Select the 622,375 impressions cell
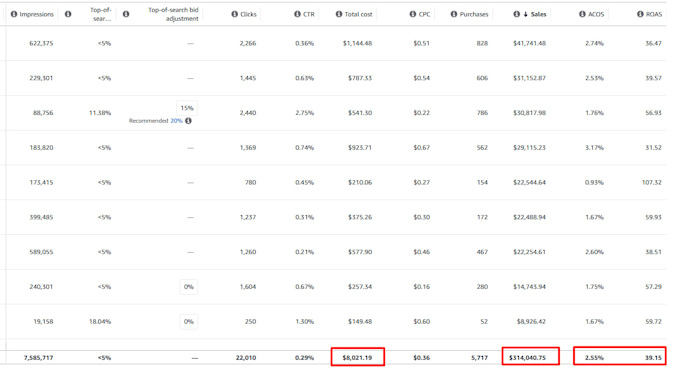 coord(41,43)
